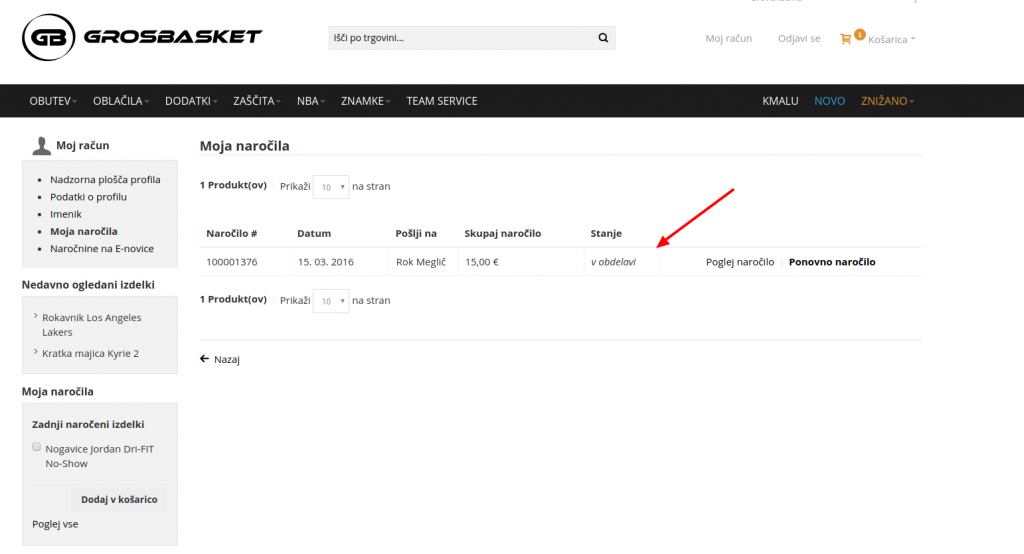Open the OBLAČILA menu
Image resolution: width=1024 pixels, height=554 pixels.
pos(120,101)
